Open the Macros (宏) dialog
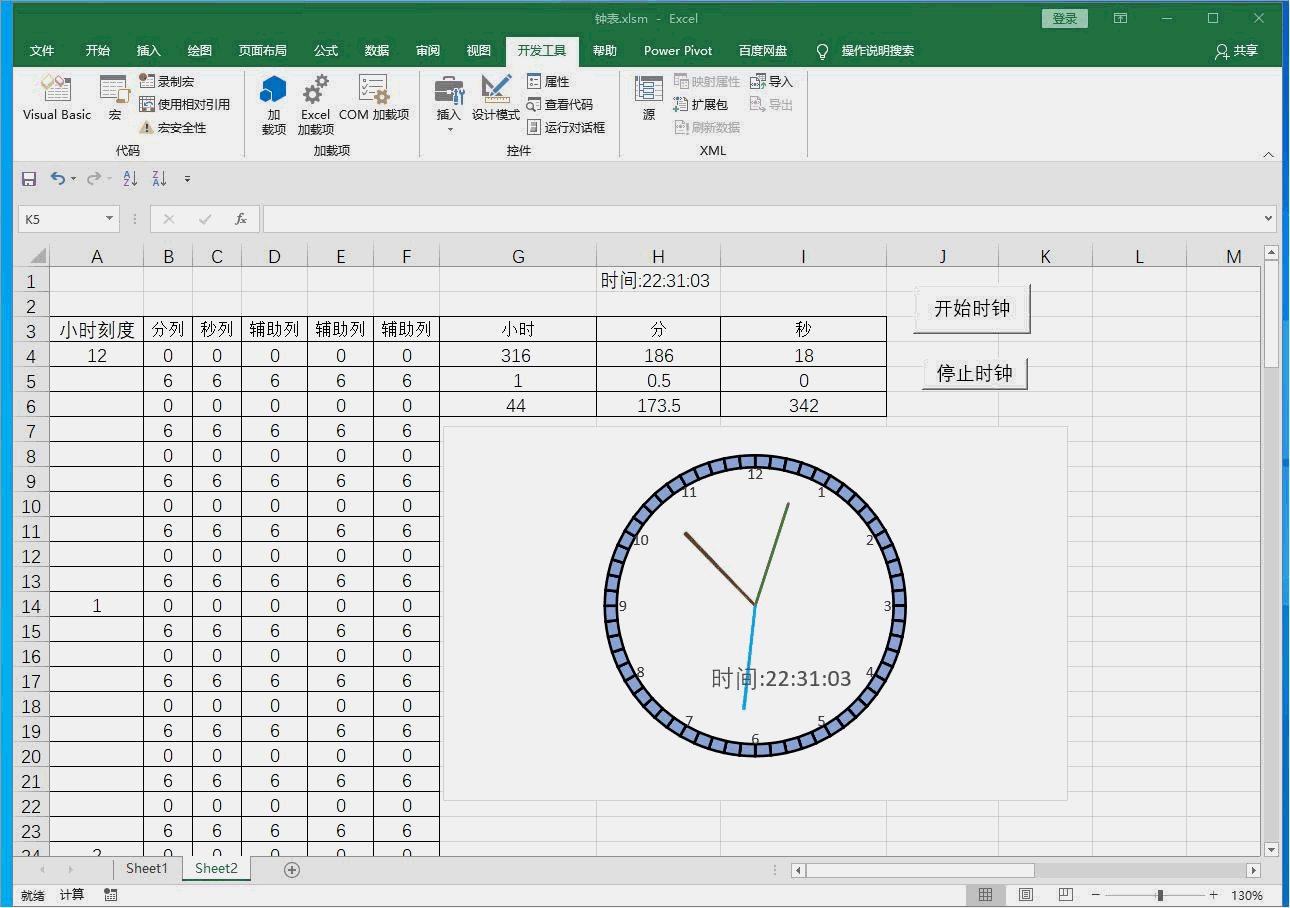 115,98
